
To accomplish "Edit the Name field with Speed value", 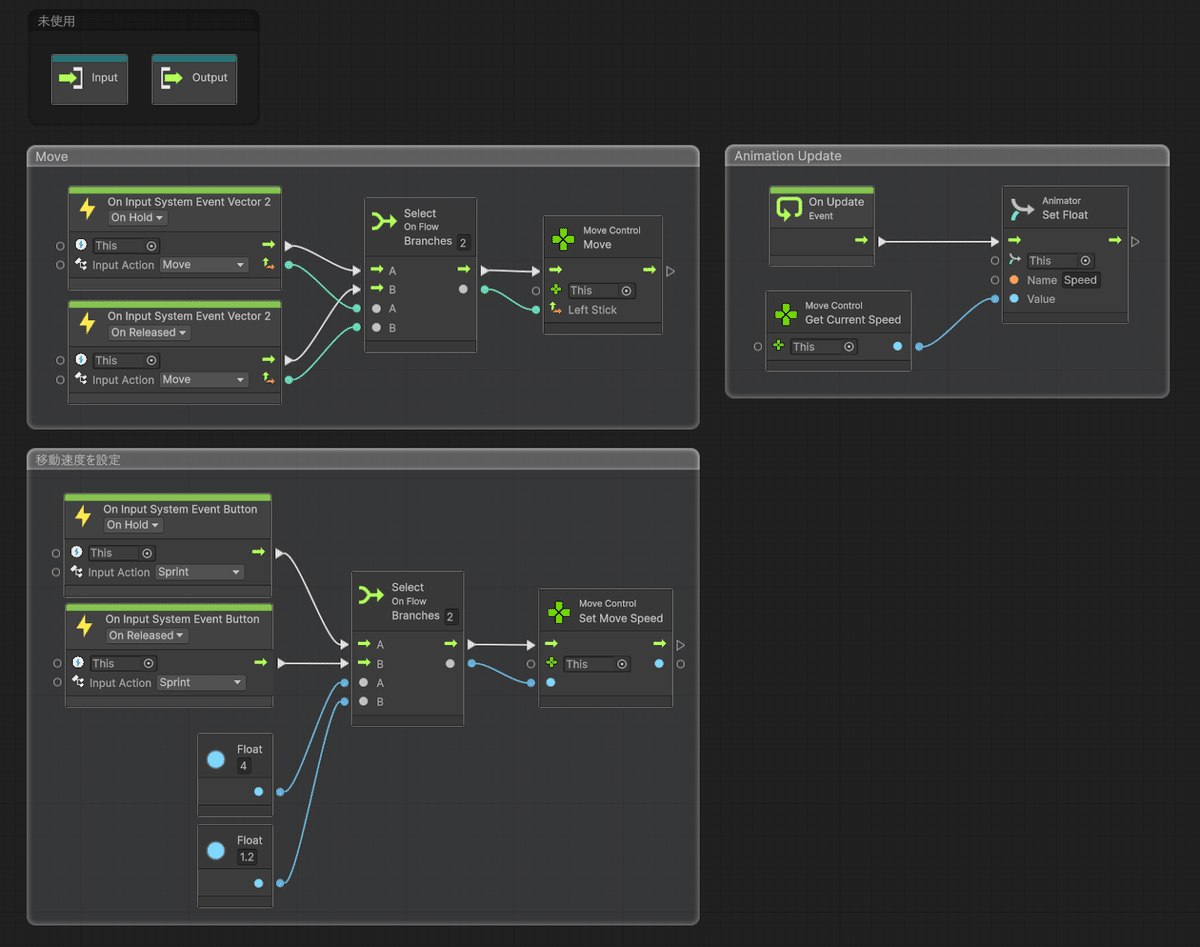I will 1080,280.
